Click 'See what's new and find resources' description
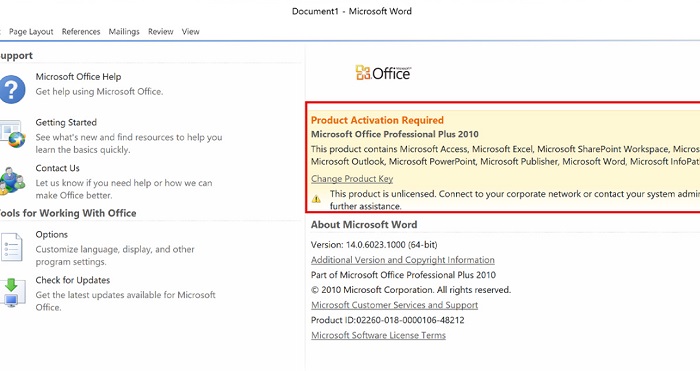This screenshot has height=371, width=700. pos(129,143)
